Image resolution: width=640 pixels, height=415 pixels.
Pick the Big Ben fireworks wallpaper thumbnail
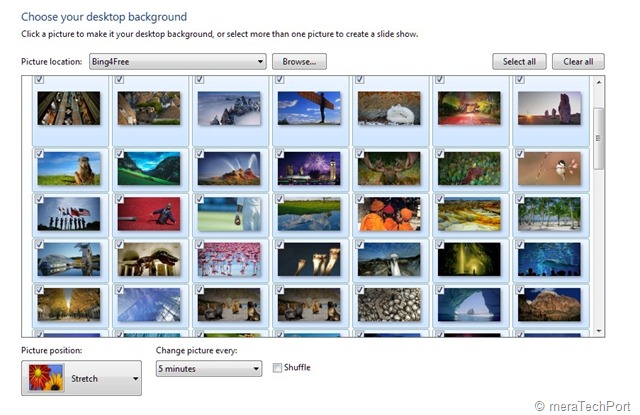pyautogui.click(x=309, y=169)
